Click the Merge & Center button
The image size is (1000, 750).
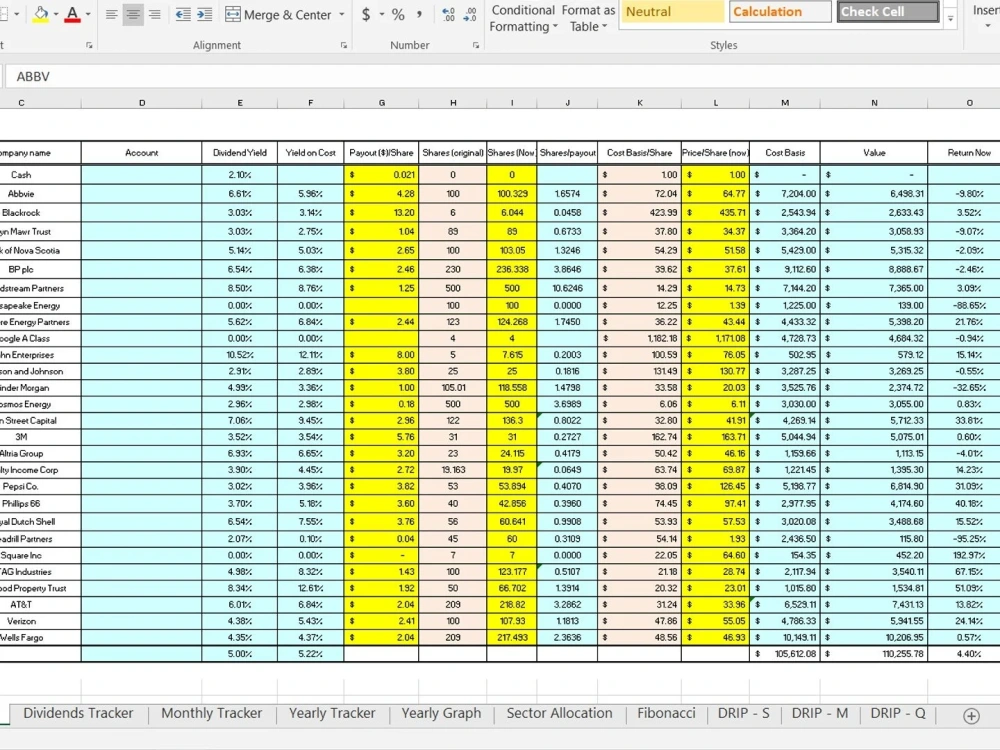278,14
